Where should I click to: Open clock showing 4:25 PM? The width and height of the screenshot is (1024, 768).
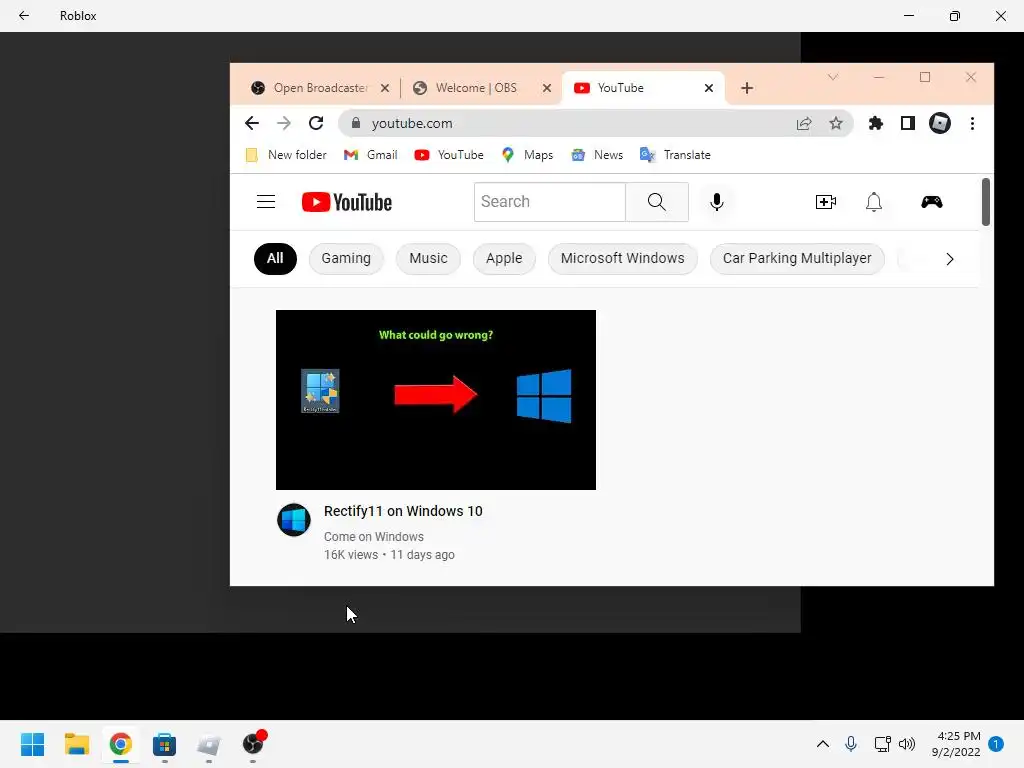pos(956,744)
